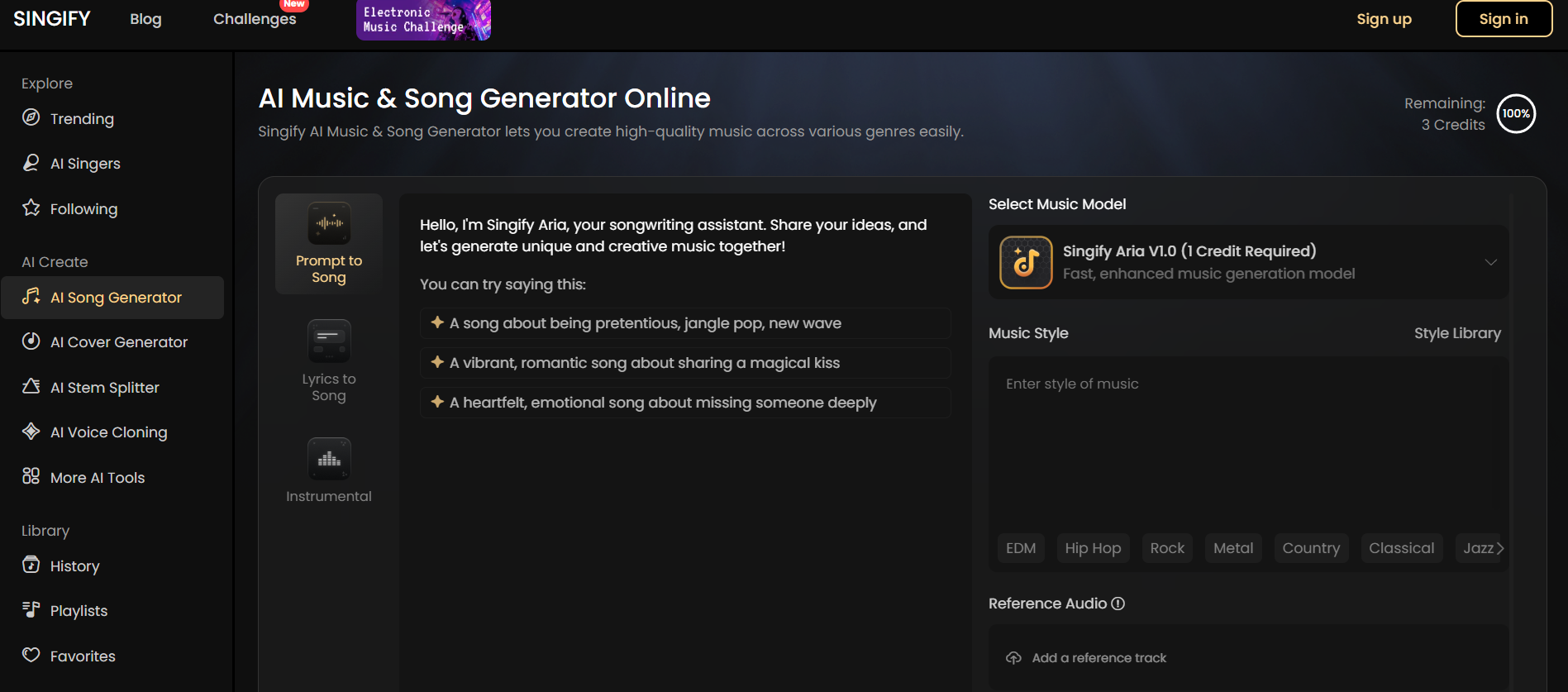
Task: Click the 100% remaining credits circle
Action: pos(1516,114)
